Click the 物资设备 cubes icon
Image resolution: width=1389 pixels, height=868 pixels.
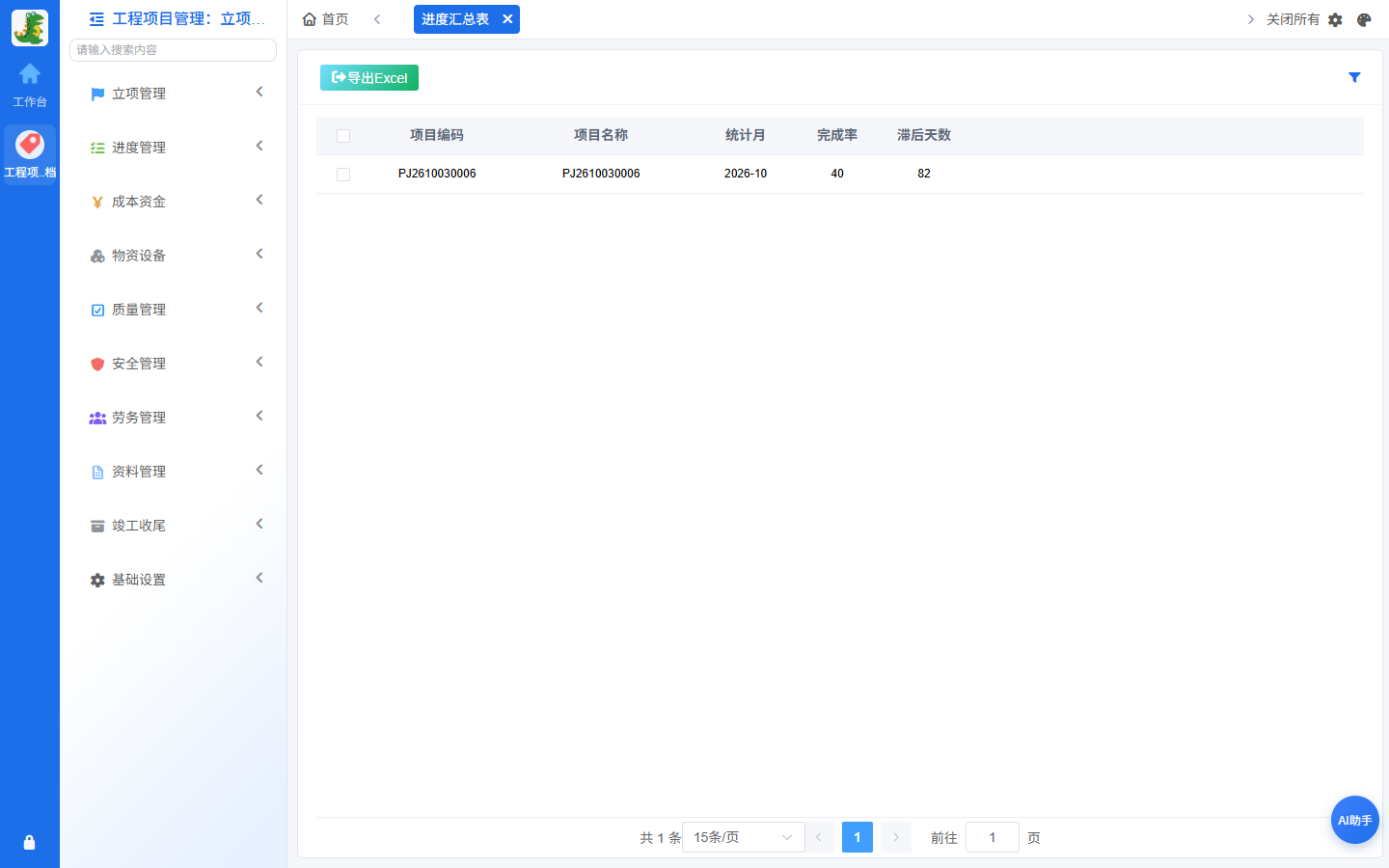tap(97, 256)
